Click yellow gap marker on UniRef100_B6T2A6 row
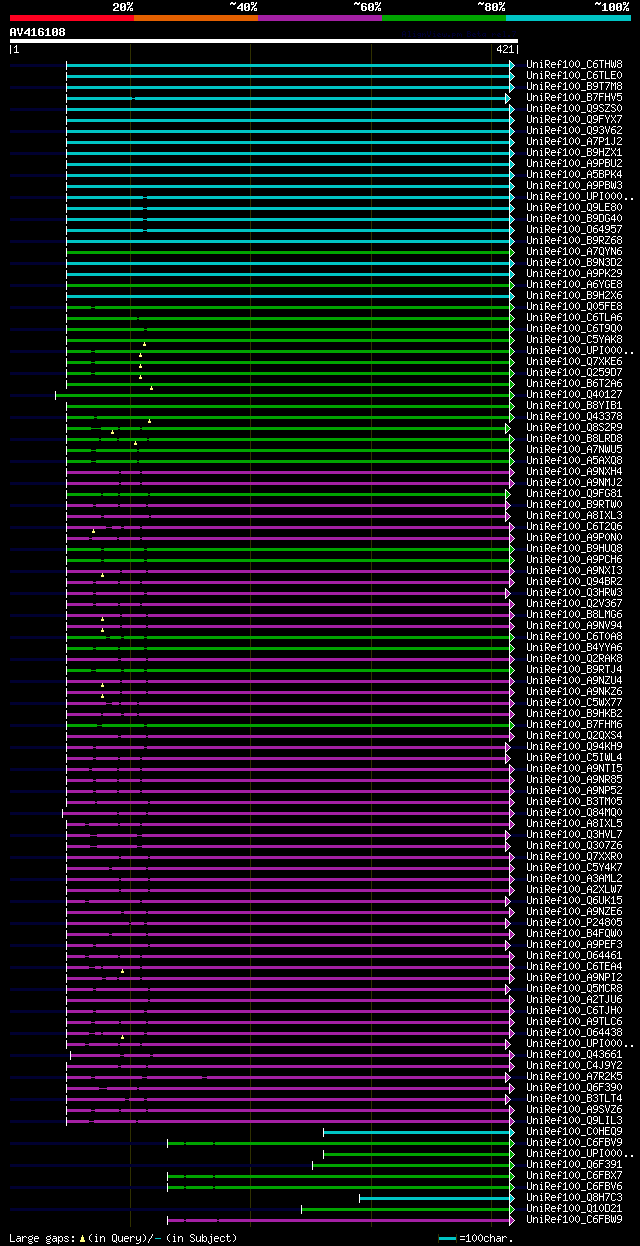This screenshot has width=640, height=1246. (x=151, y=388)
